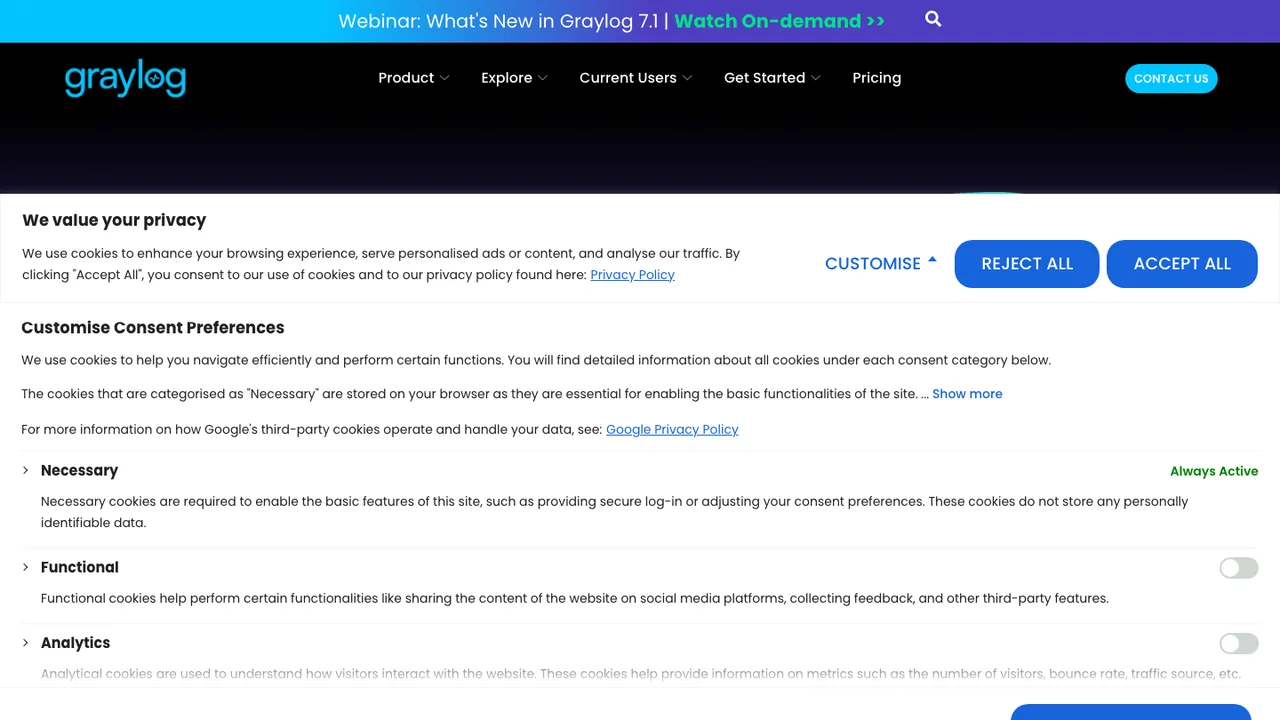The width and height of the screenshot is (1280, 720).
Task: Open the Product dropdown menu
Action: [x=414, y=78]
